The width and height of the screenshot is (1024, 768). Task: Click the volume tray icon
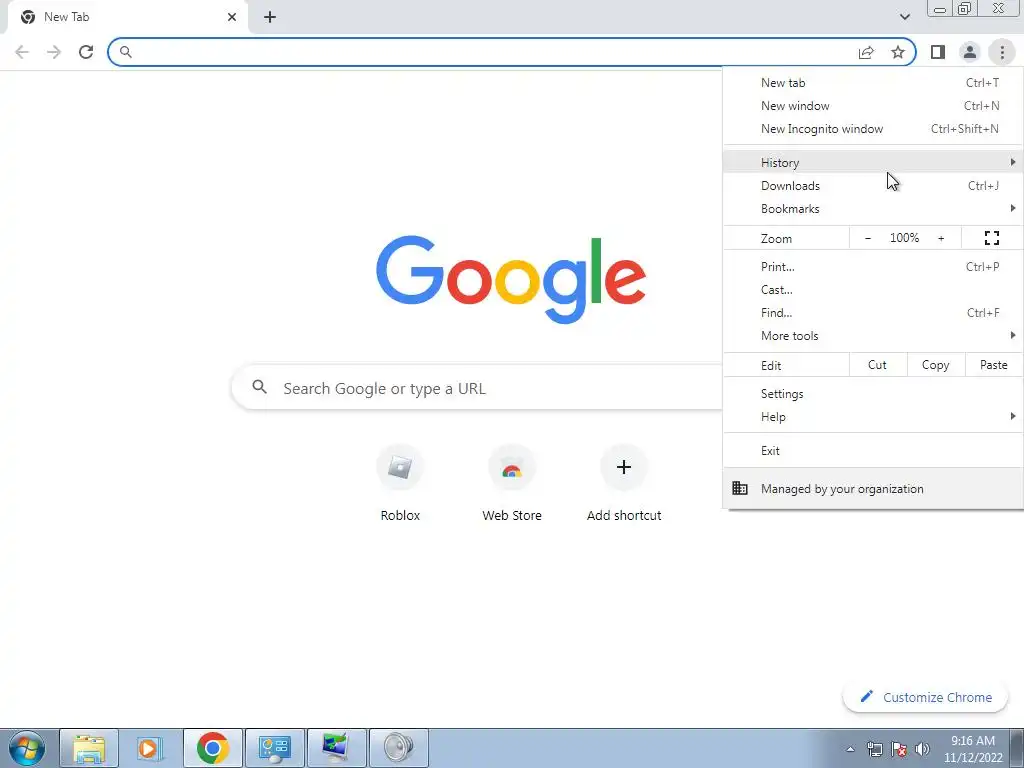point(922,749)
